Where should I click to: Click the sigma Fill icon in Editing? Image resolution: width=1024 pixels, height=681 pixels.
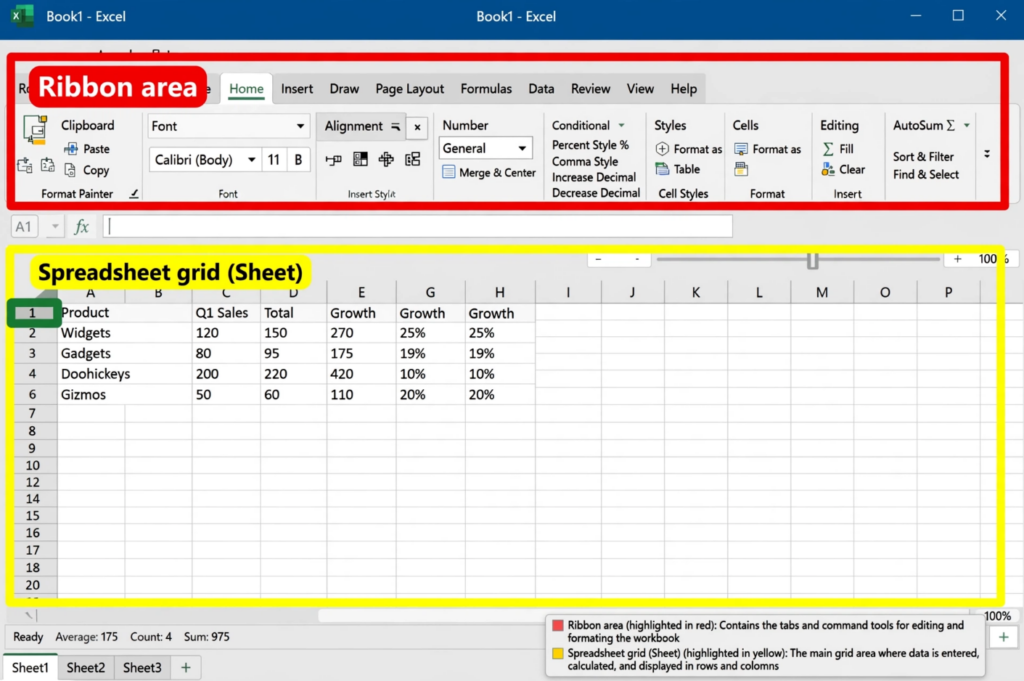pyautogui.click(x=828, y=149)
